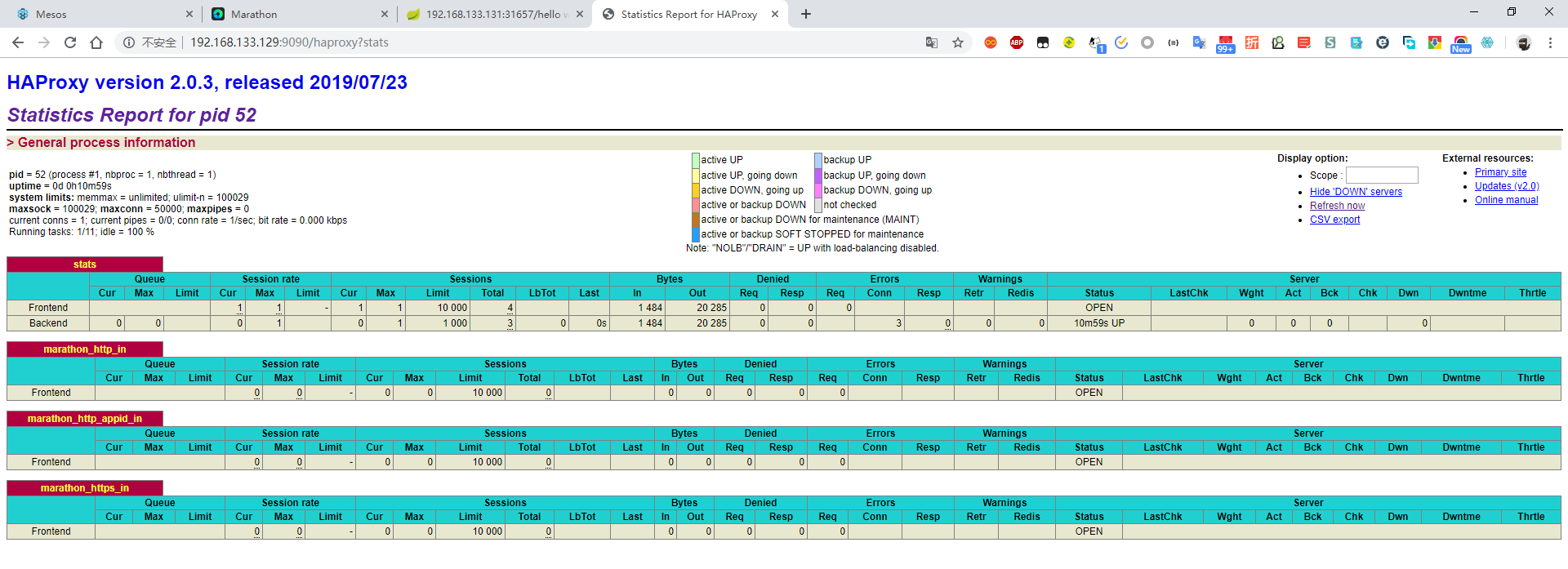1568x569 pixels.
Task: Reload the page using the refresh icon
Action: (70, 42)
